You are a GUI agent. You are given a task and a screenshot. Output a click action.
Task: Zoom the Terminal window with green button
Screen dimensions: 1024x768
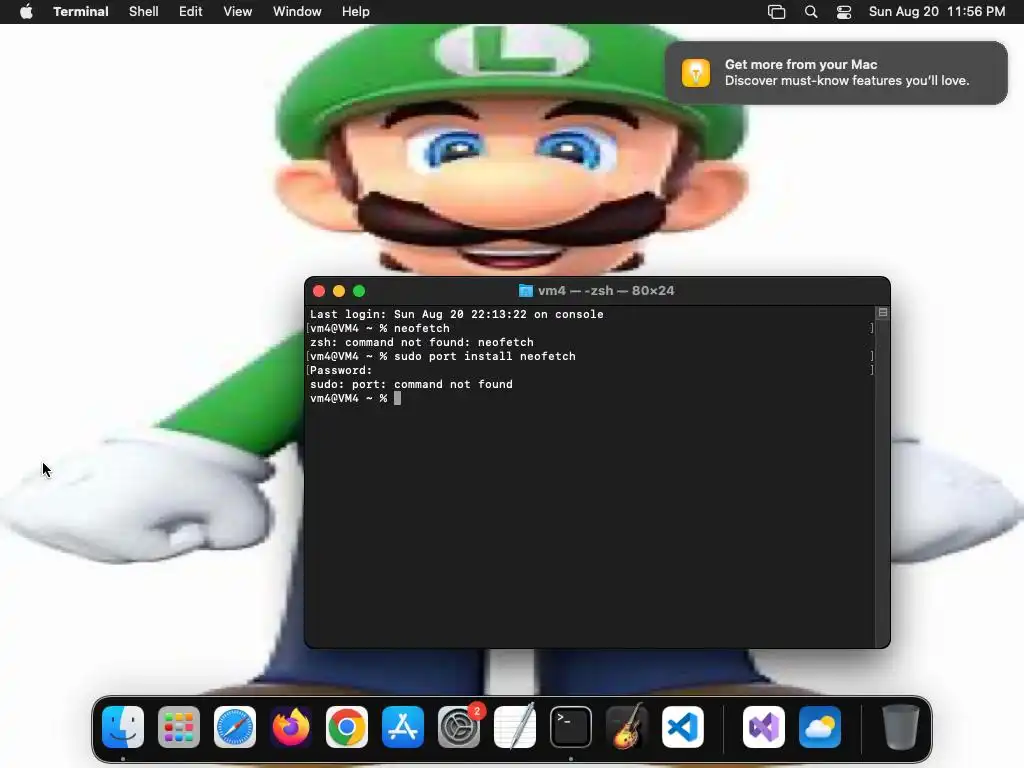pyautogui.click(x=359, y=291)
